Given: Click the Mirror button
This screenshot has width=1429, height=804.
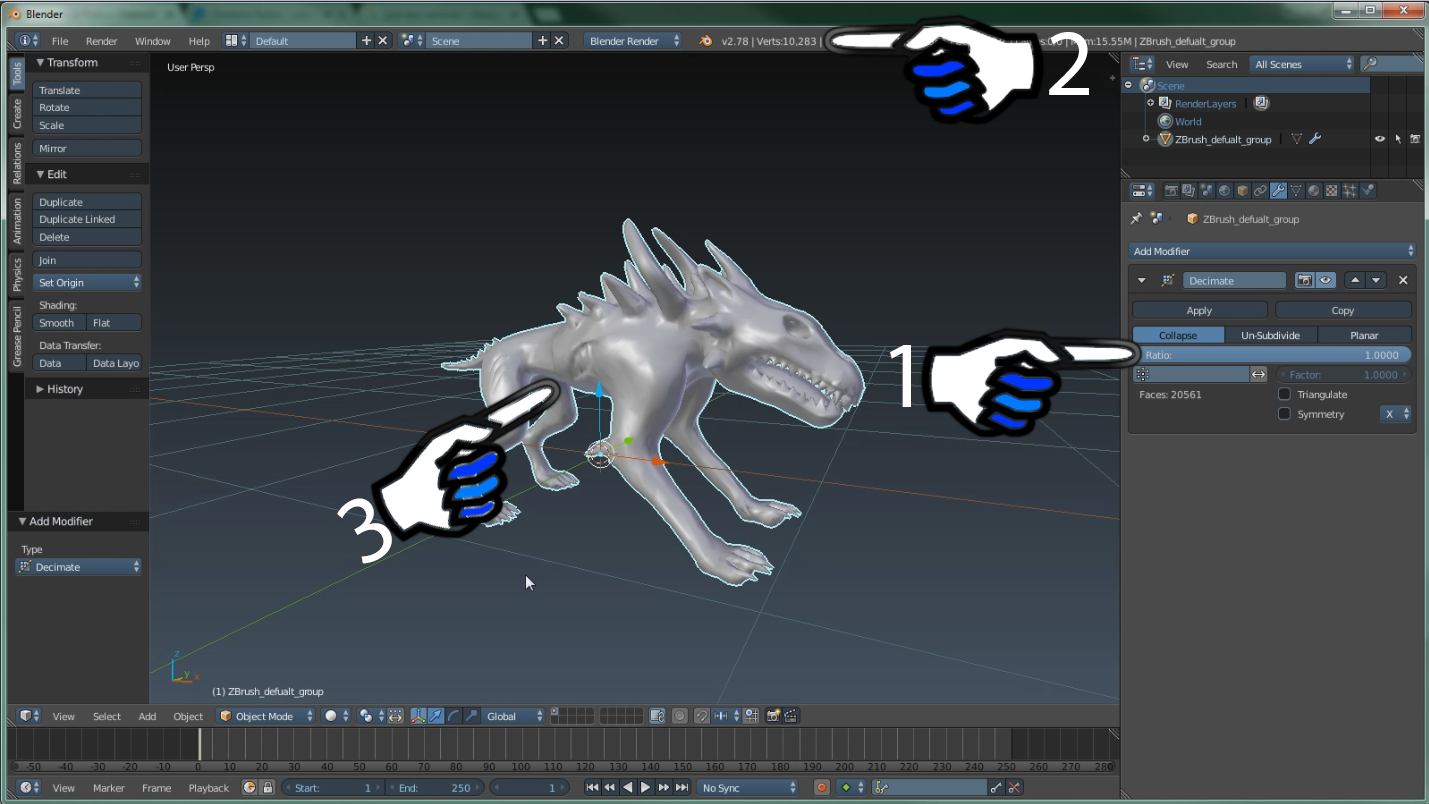Looking at the screenshot, I should point(87,148).
